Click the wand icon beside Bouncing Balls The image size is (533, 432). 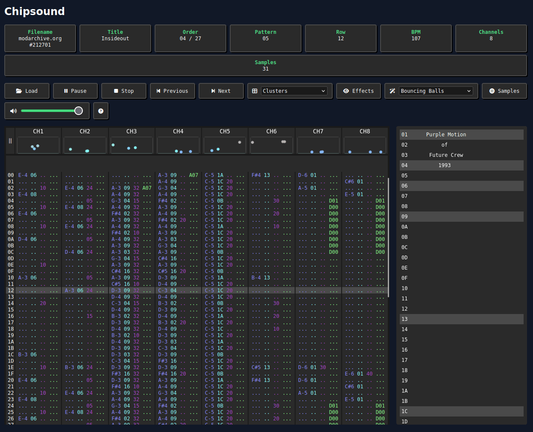click(x=392, y=91)
